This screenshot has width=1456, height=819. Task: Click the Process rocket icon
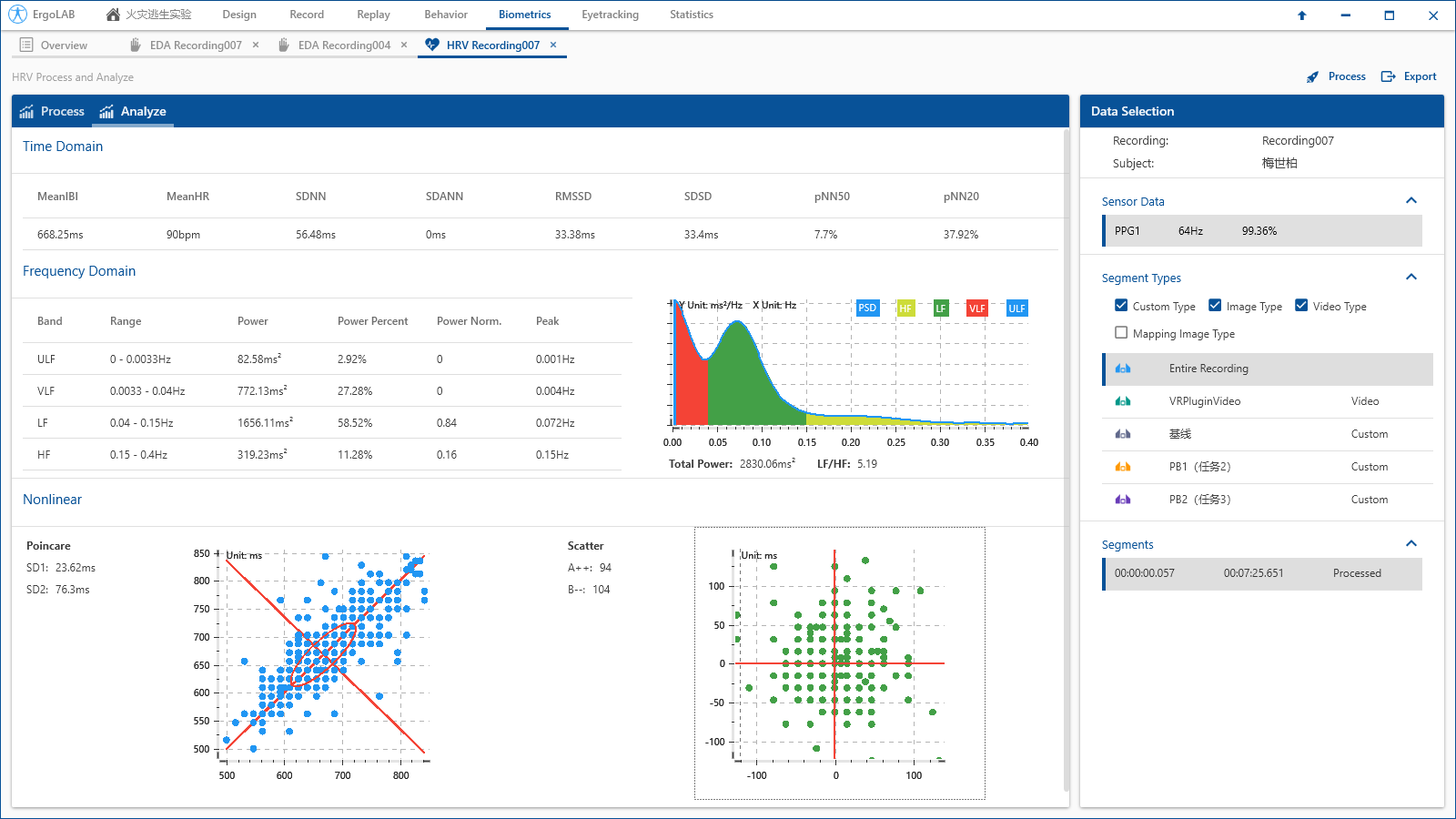1312,77
